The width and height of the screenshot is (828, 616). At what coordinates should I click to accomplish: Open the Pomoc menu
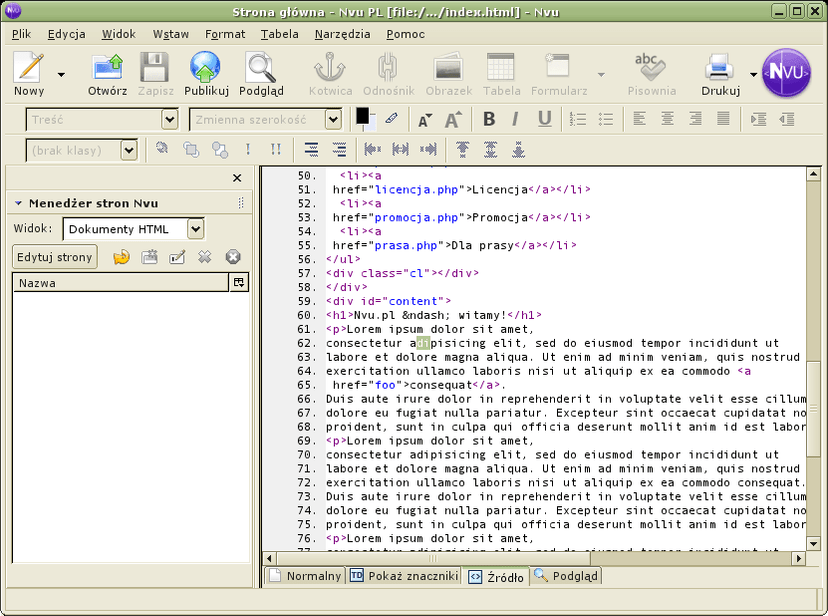click(x=405, y=34)
